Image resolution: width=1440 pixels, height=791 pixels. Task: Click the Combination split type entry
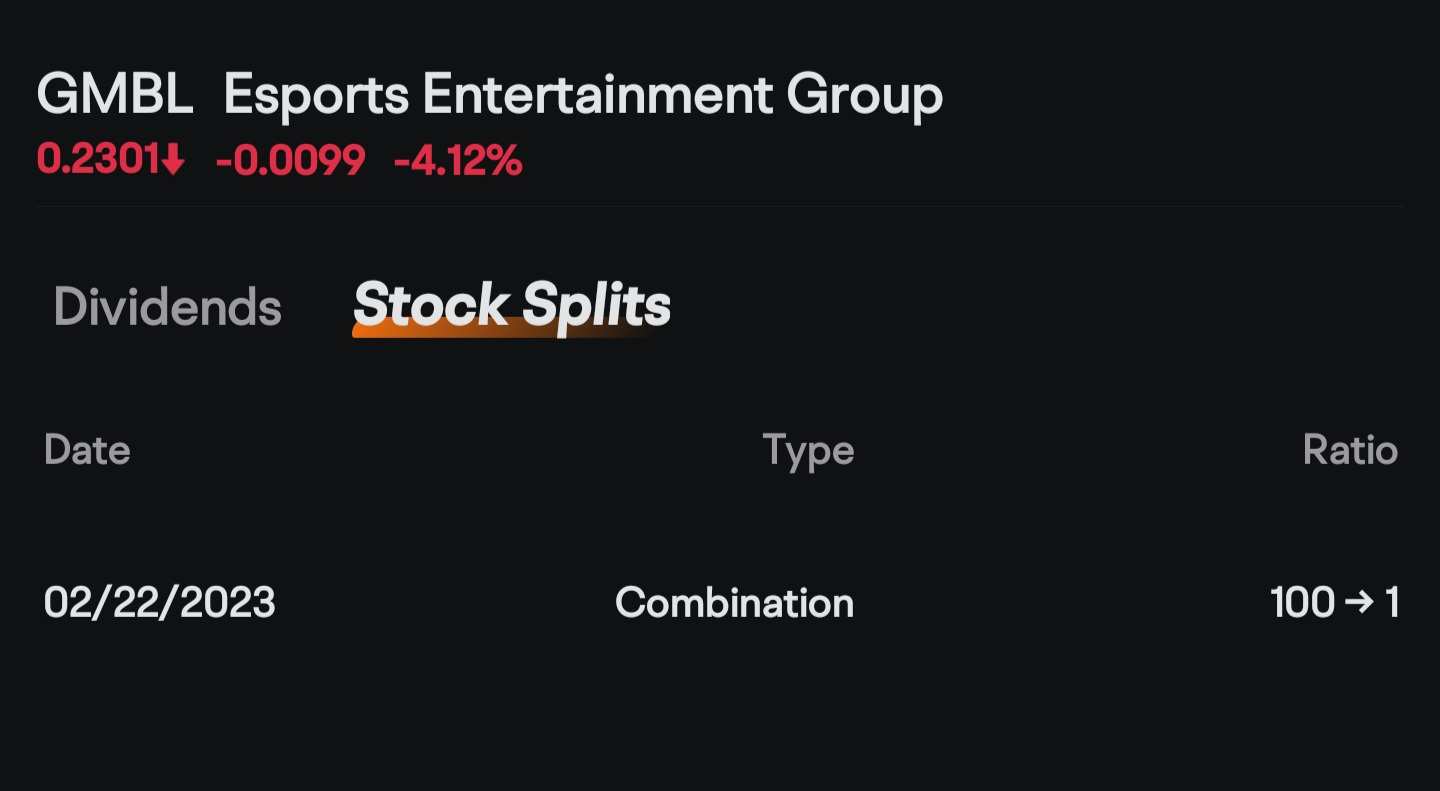734,603
